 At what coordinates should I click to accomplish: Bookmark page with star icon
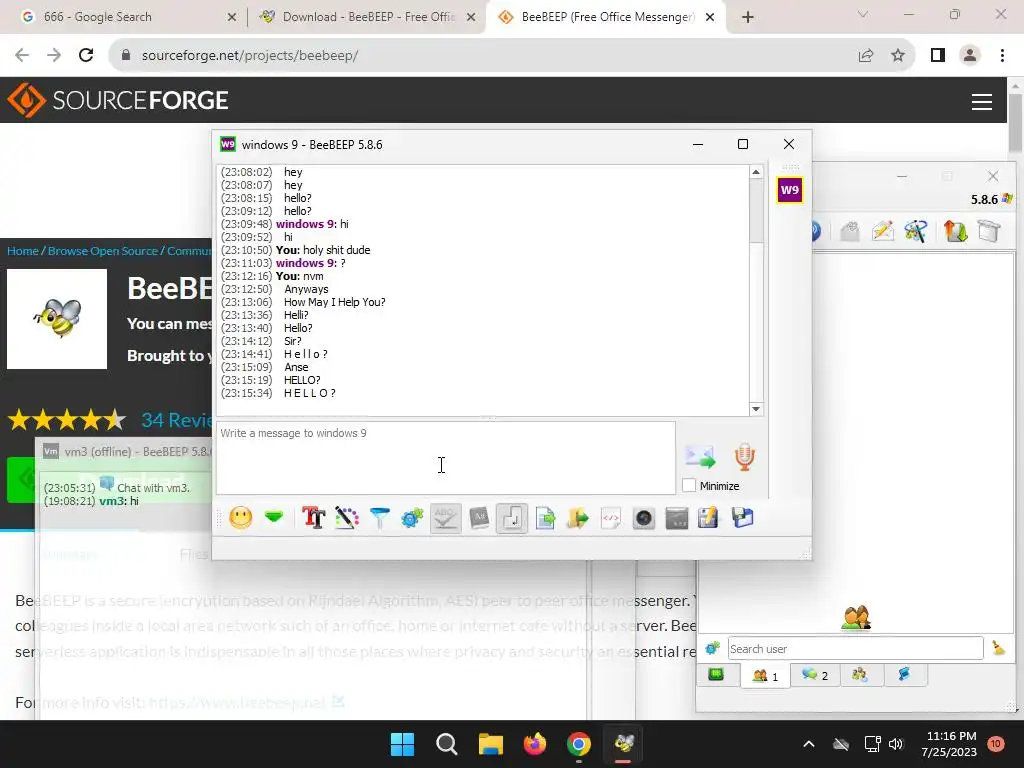click(898, 56)
